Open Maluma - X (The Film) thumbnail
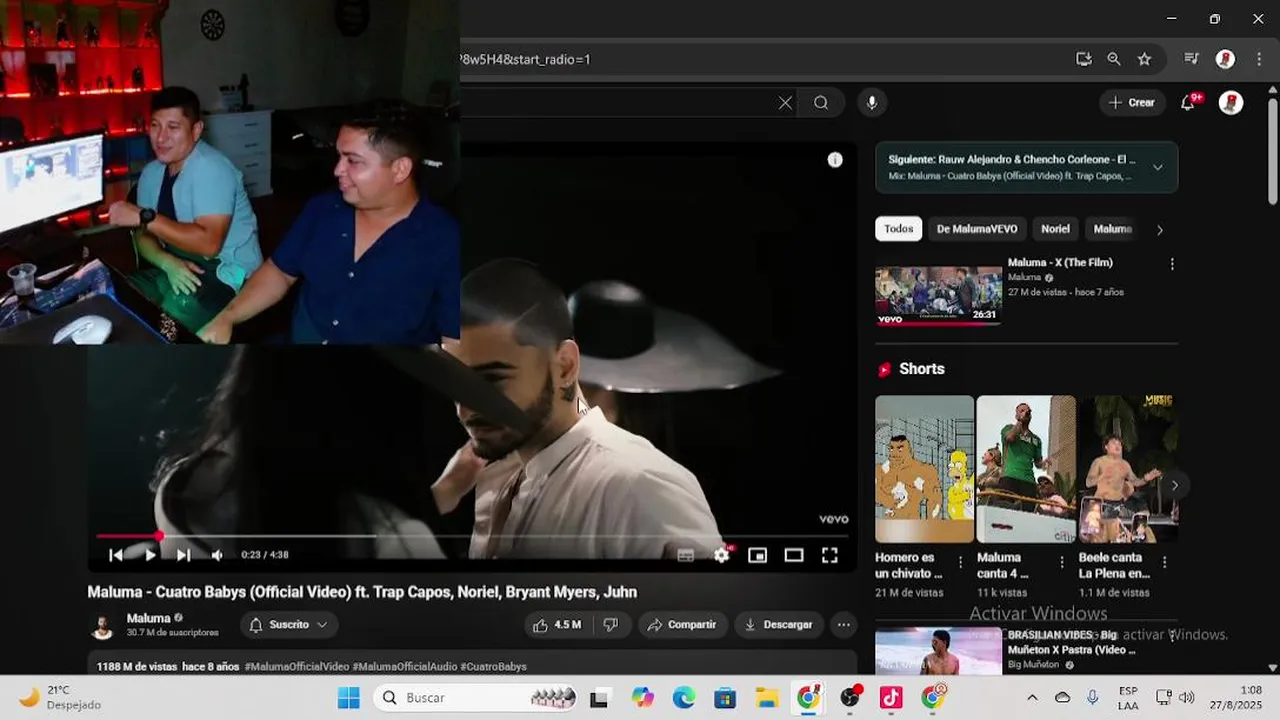 tap(938, 295)
